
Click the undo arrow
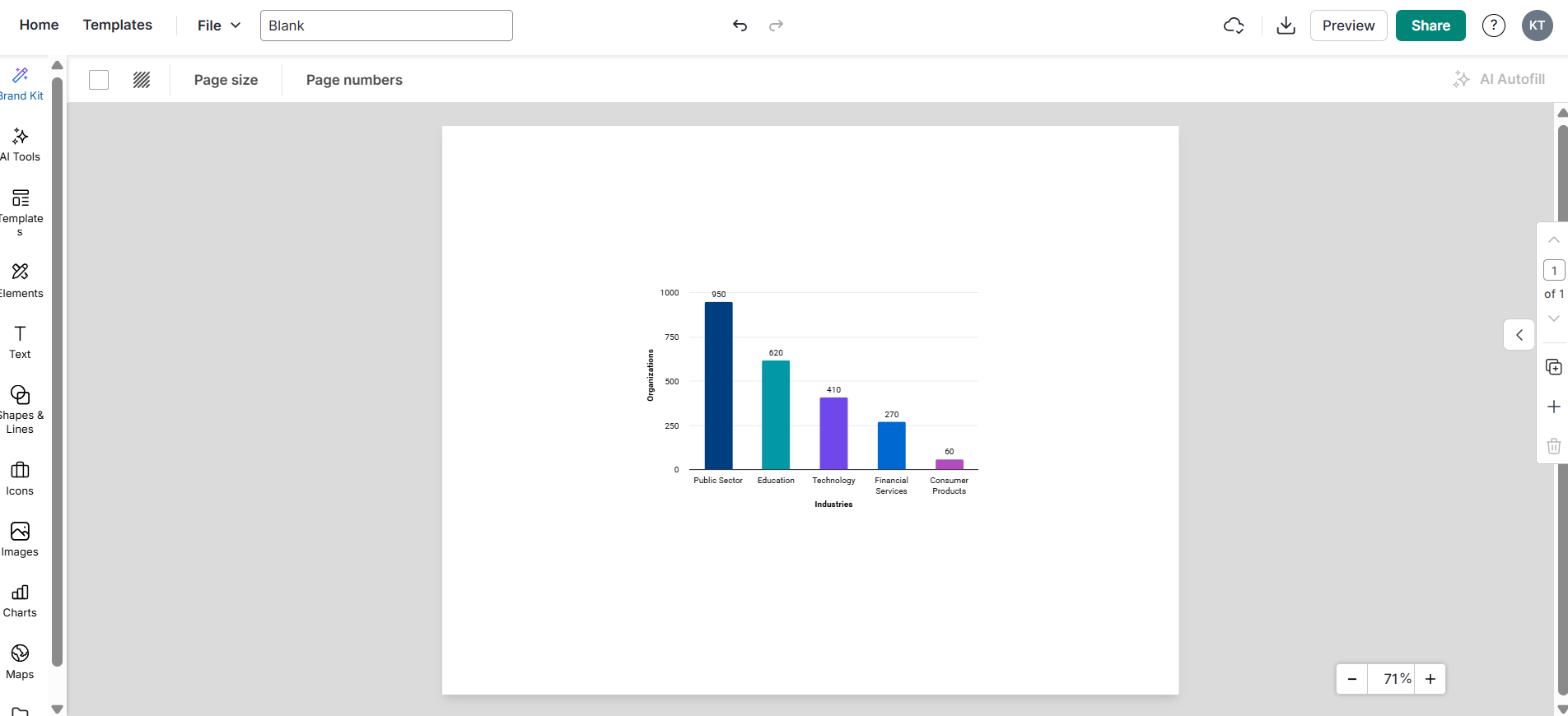(740, 26)
